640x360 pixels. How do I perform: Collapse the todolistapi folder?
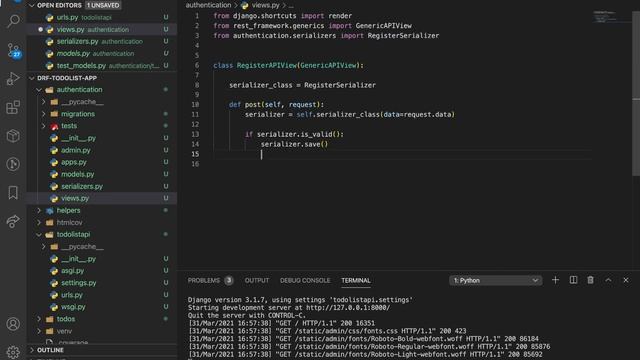coord(39,234)
